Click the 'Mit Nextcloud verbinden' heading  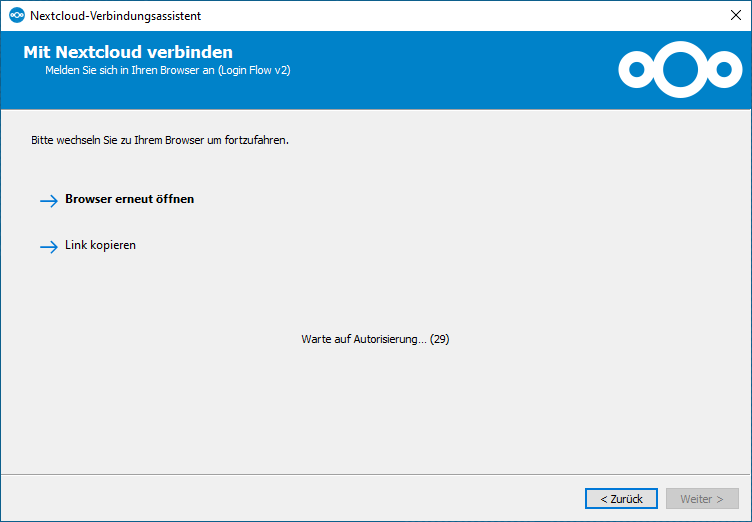[x=128, y=52]
